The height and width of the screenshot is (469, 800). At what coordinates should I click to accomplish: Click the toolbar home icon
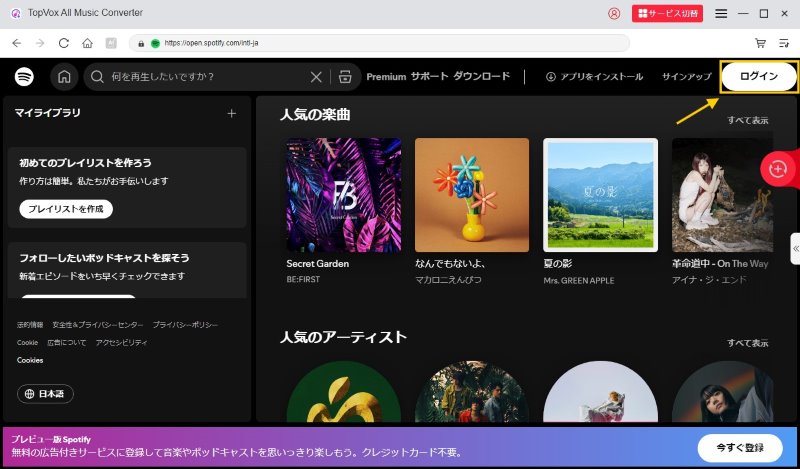pyautogui.click(x=87, y=43)
